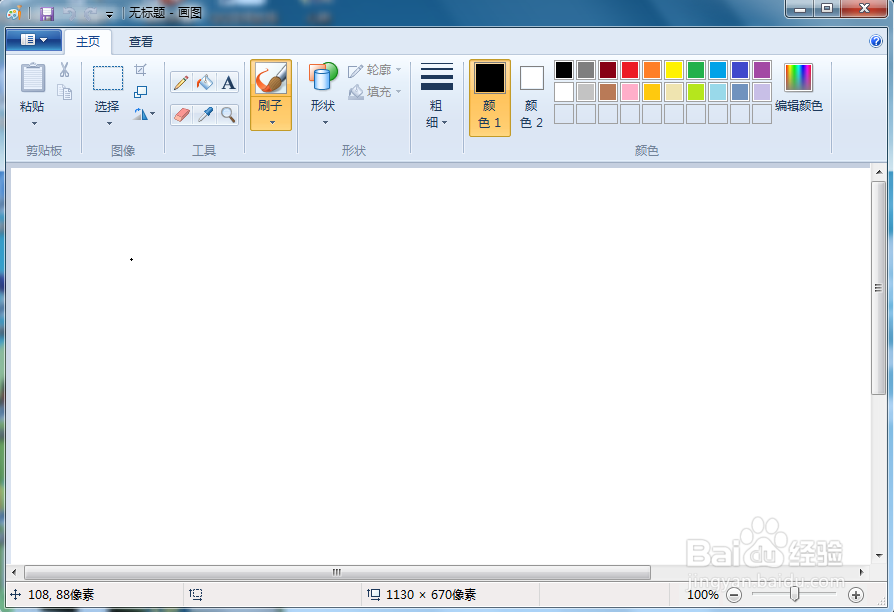Click the horizontal scrollbar thumb
Screen dimensions: 894x612
[x=338, y=572]
